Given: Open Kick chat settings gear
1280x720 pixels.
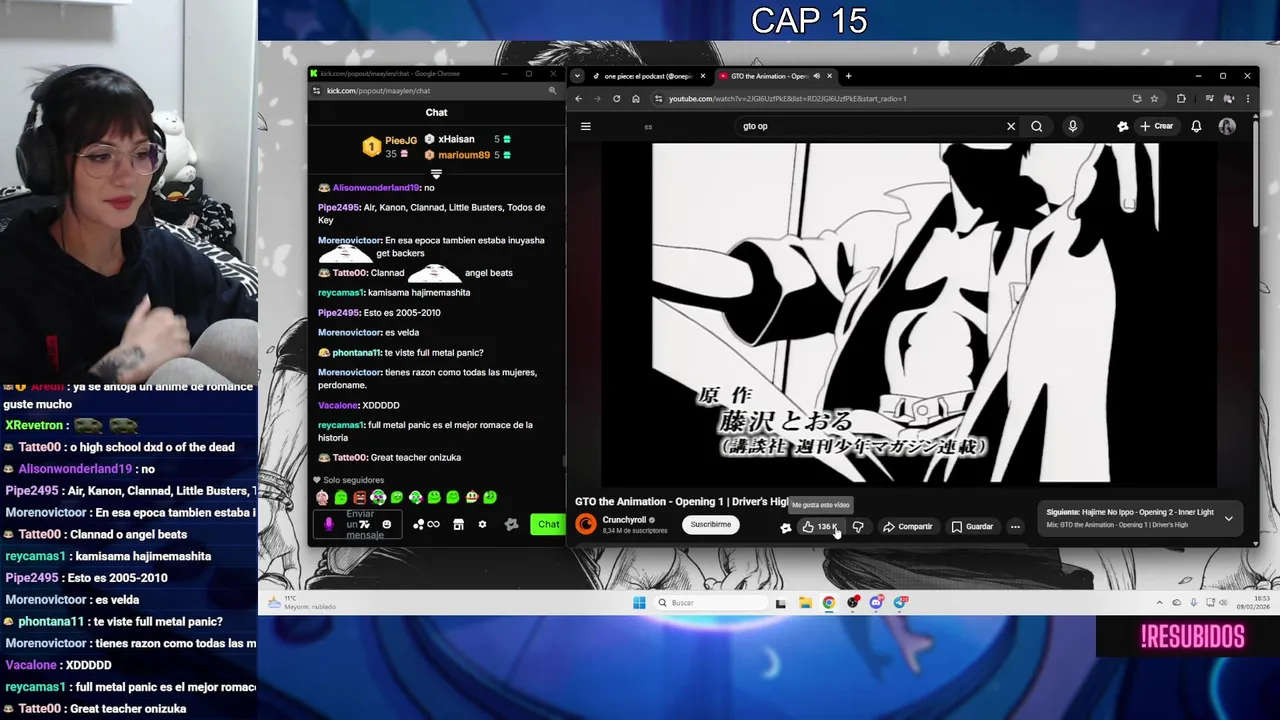Looking at the screenshot, I should [482, 524].
